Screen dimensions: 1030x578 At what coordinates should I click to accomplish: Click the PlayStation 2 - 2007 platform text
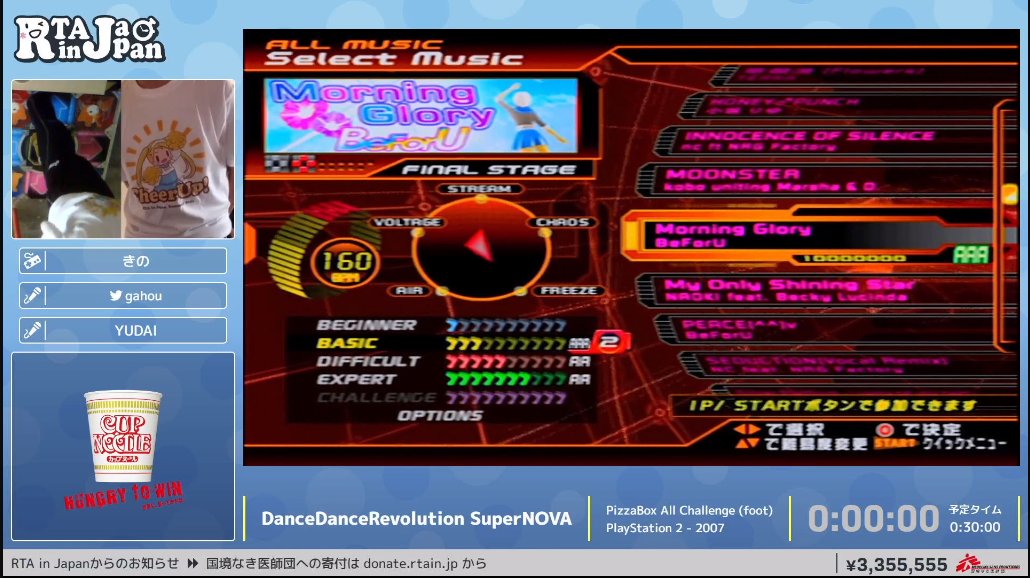pyautogui.click(x=665, y=527)
